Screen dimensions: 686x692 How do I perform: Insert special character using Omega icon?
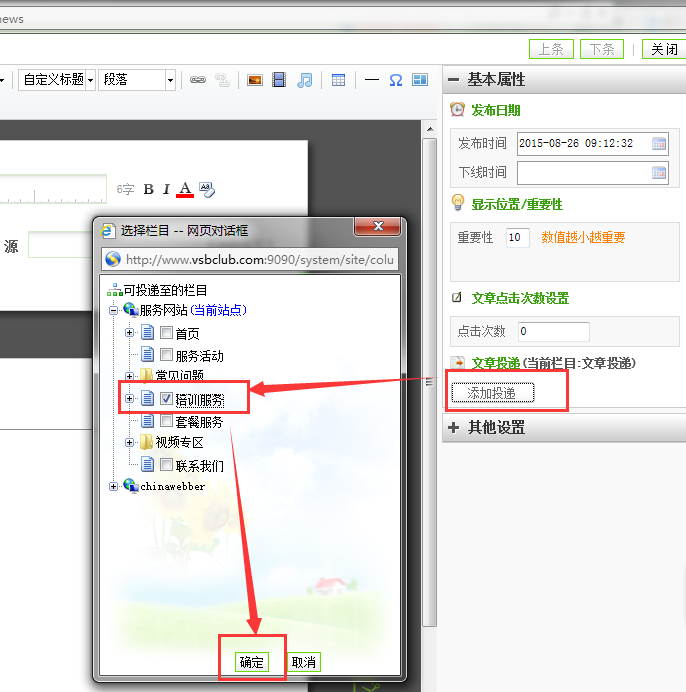click(x=396, y=80)
